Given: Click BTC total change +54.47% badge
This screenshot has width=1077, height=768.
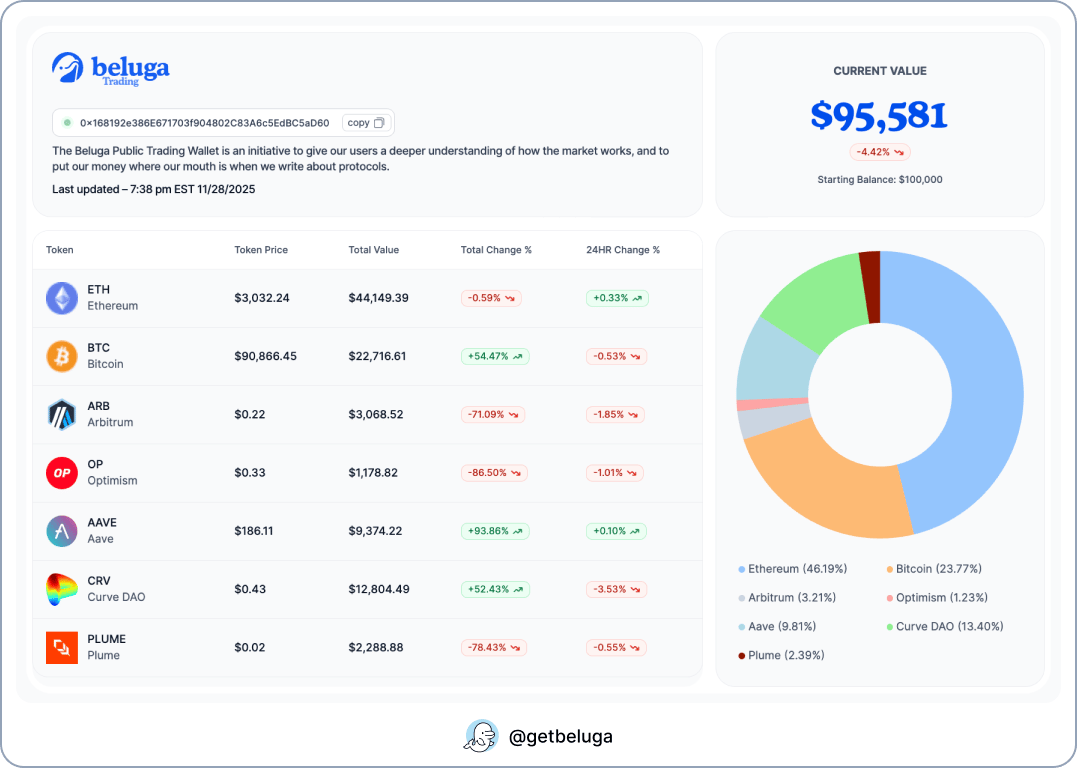Looking at the screenshot, I should click(x=495, y=357).
